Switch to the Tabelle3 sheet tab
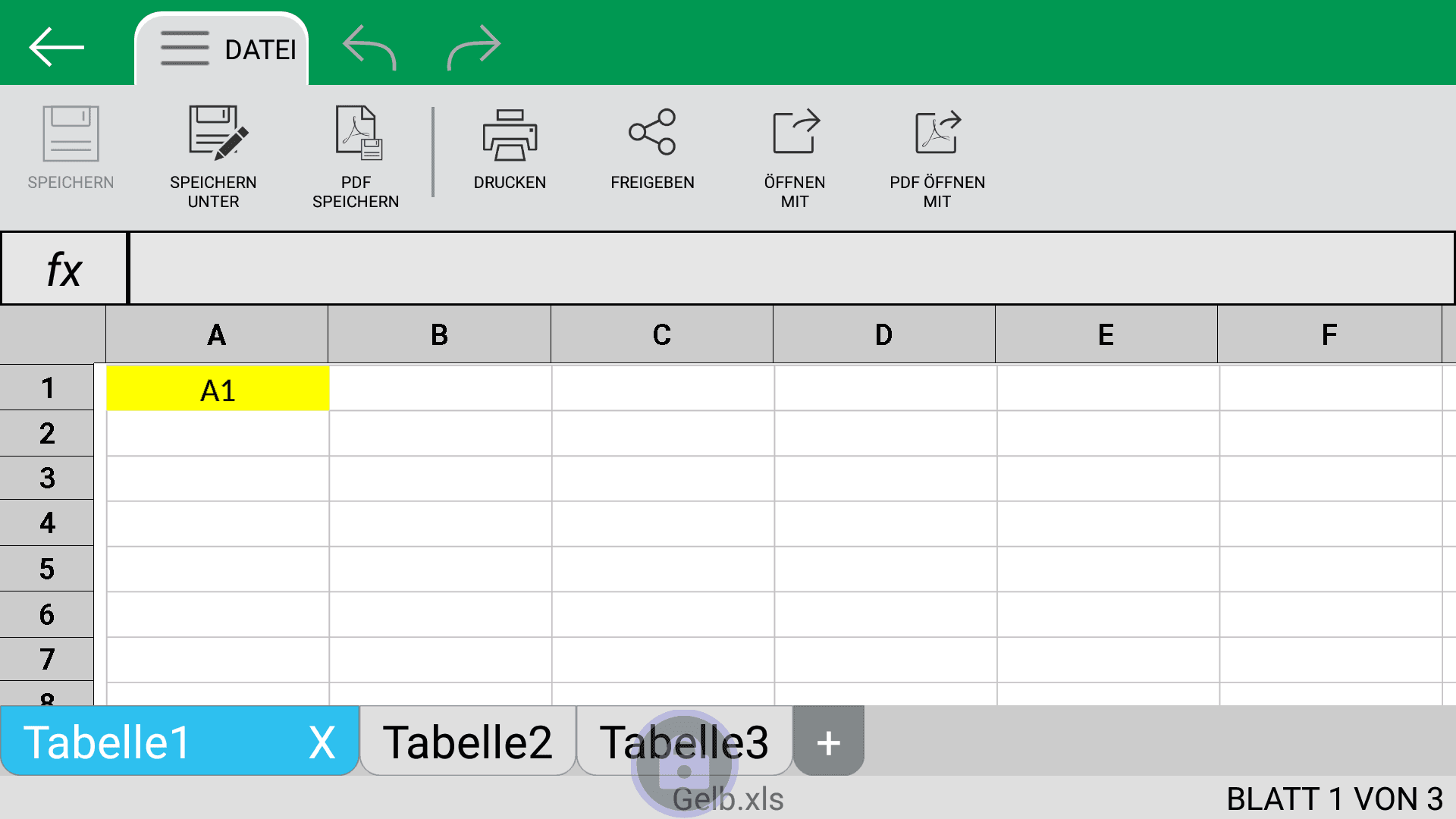Screen dimensions: 1456x819 [x=685, y=741]
